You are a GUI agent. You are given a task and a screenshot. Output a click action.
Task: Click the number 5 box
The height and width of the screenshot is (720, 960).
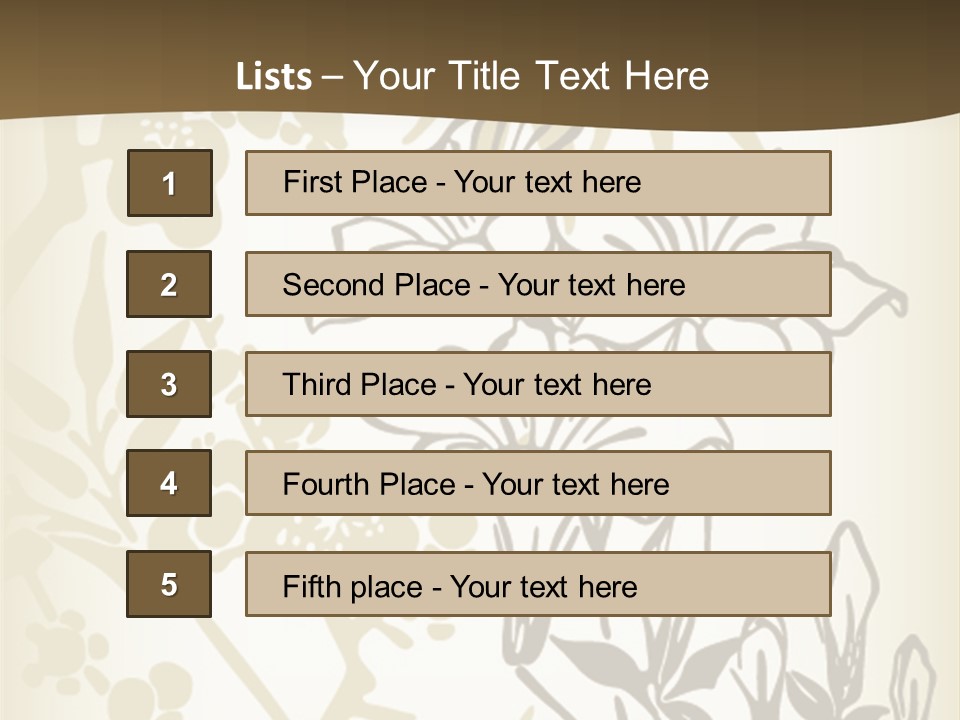pos(169,584)
